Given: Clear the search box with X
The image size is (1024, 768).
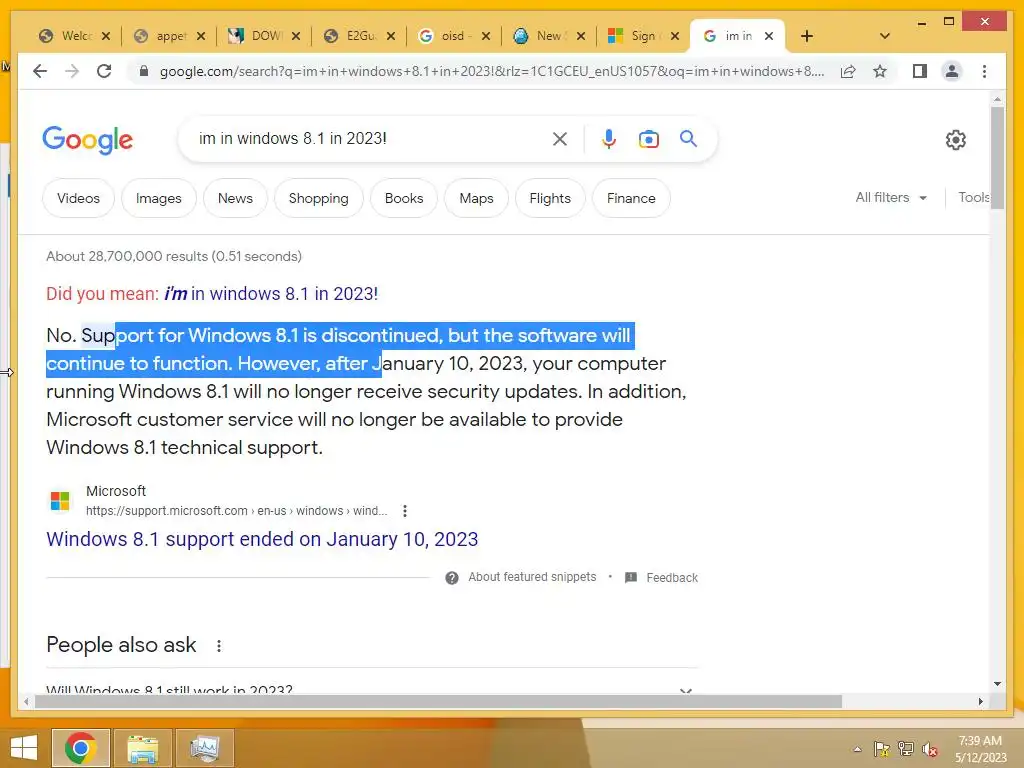Looking at the screenshot, I should point(560,138).
